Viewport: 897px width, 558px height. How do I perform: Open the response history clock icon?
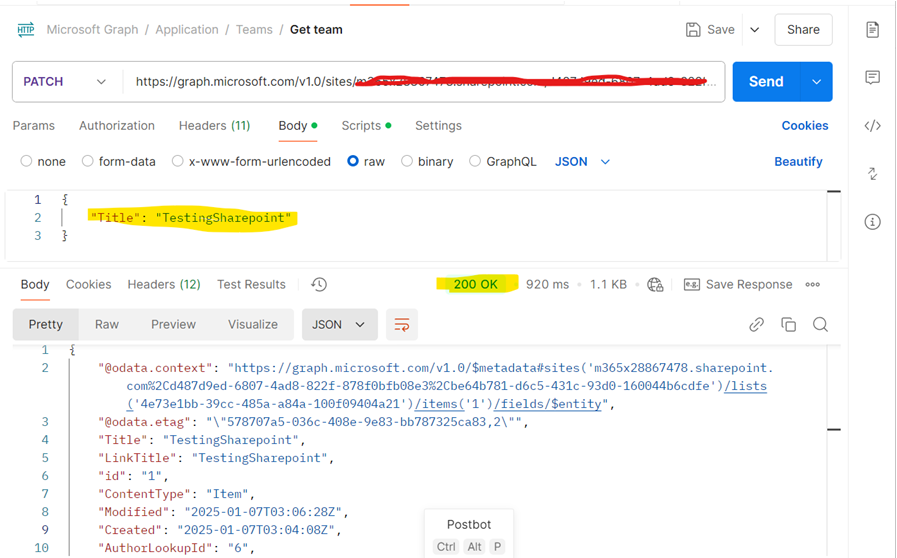[319, 284]
